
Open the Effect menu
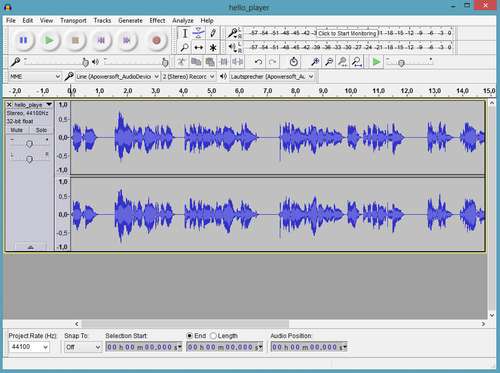click(157, 21)
